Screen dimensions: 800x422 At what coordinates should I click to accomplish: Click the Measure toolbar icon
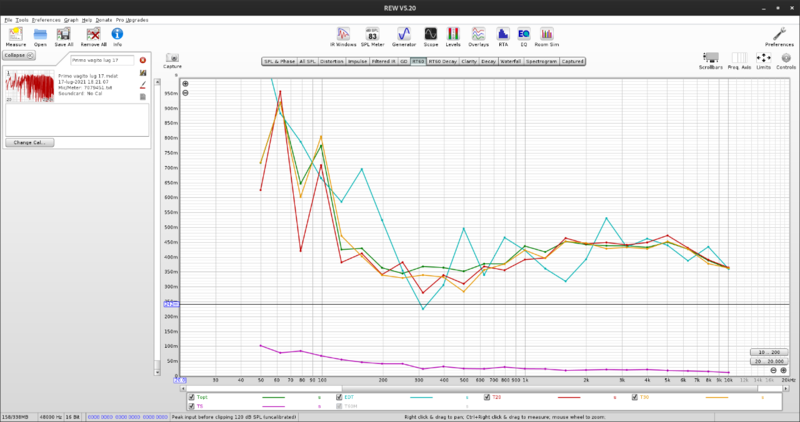coord(16,36)
